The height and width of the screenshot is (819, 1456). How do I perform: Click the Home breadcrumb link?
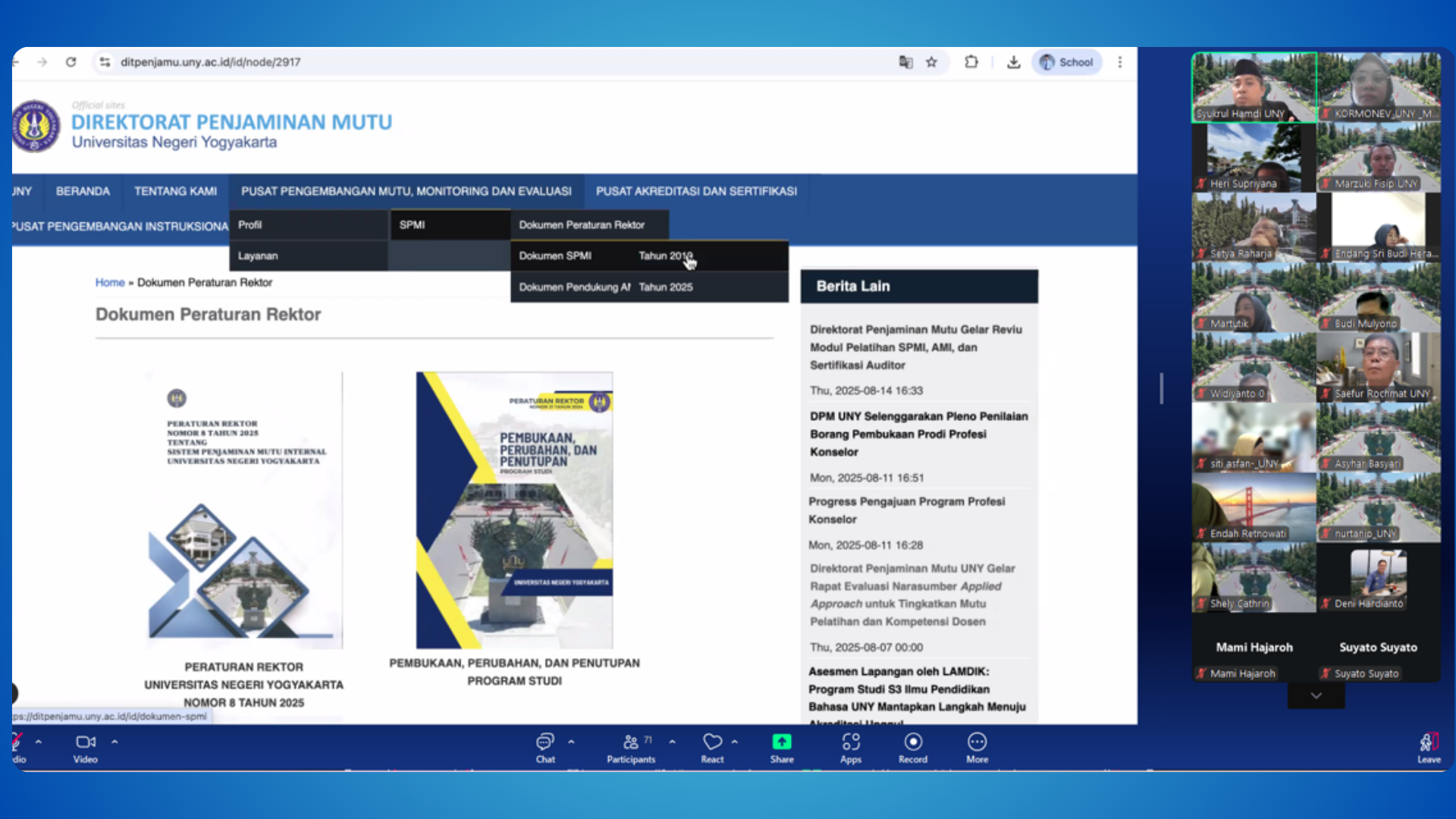pyautogui.click(x=110, y=282)
